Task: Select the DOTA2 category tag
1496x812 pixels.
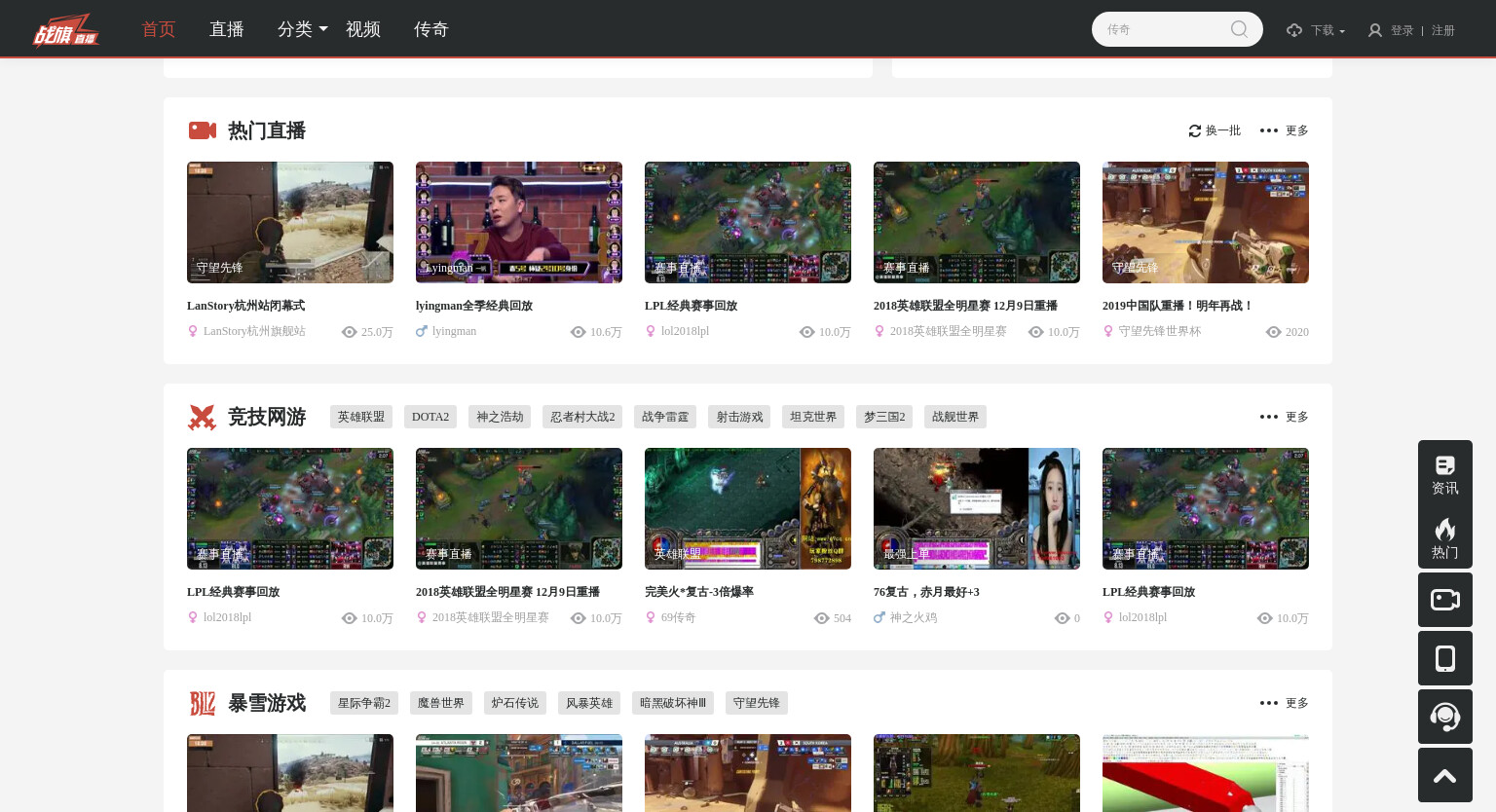Action: tap(430, 417)
